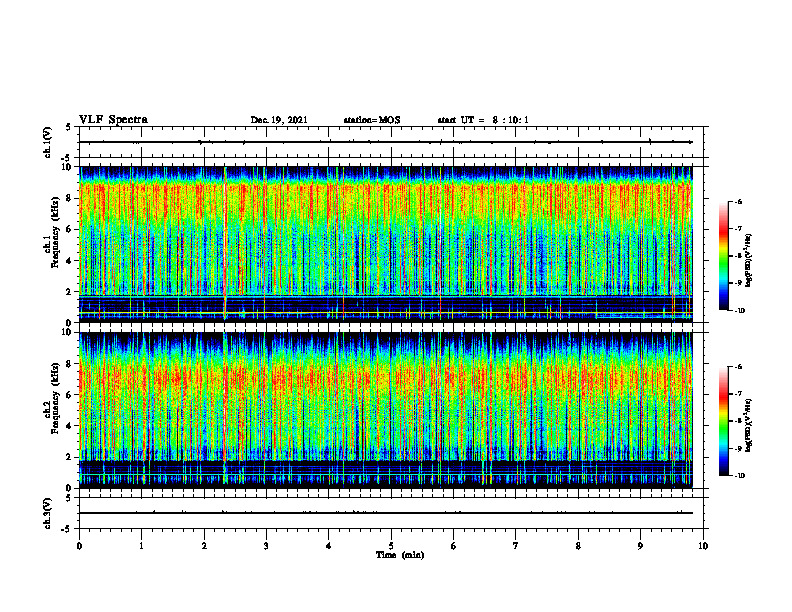The width and height of the screenshot is (792, 612).
Task: Click the ch.1 "Frequency (kHz)" axis label
Action: click(x=55, y=232)
